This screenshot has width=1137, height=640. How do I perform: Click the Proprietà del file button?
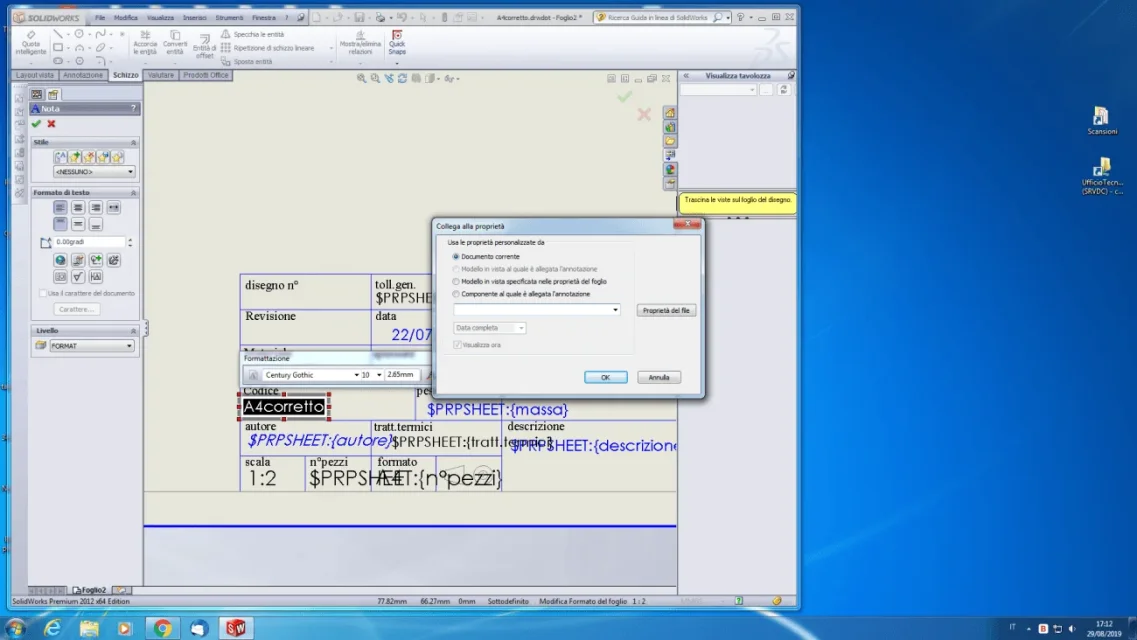pyautogui.click(x=666, y=310)
